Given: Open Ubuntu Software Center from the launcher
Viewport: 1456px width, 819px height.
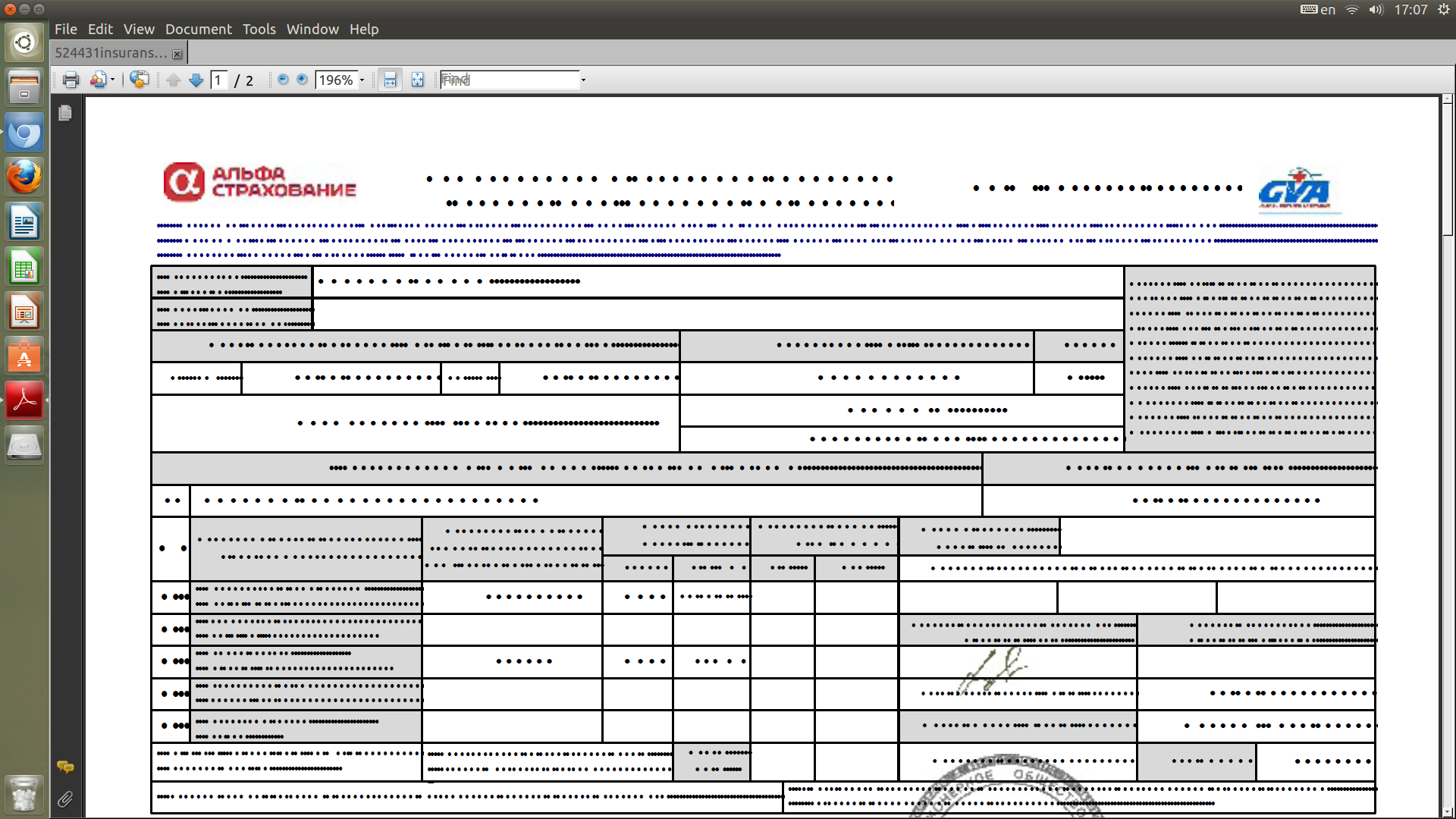Looking at the screenshot, I should (24, 356).
